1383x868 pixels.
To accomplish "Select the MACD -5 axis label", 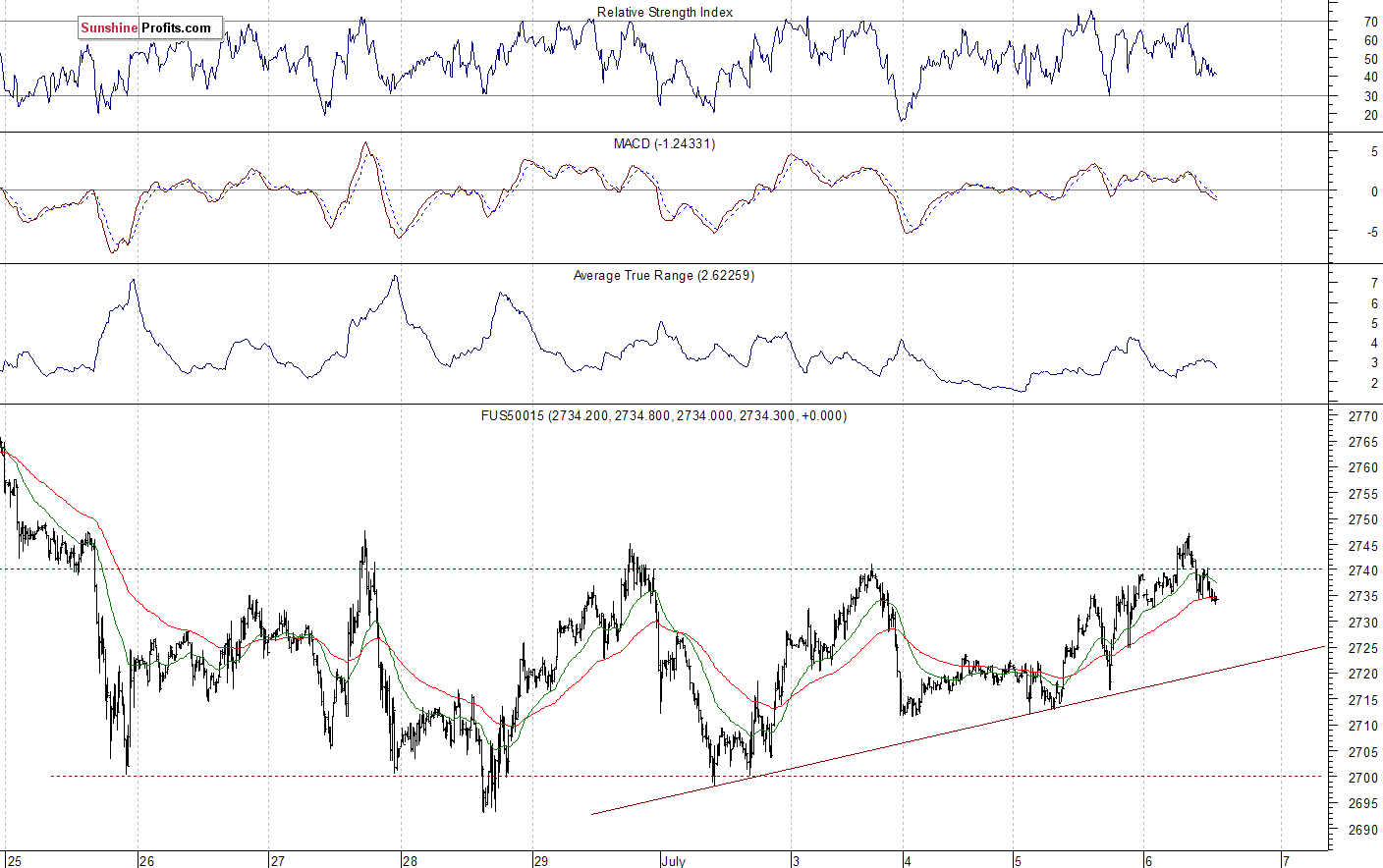I will point(1372,234).
